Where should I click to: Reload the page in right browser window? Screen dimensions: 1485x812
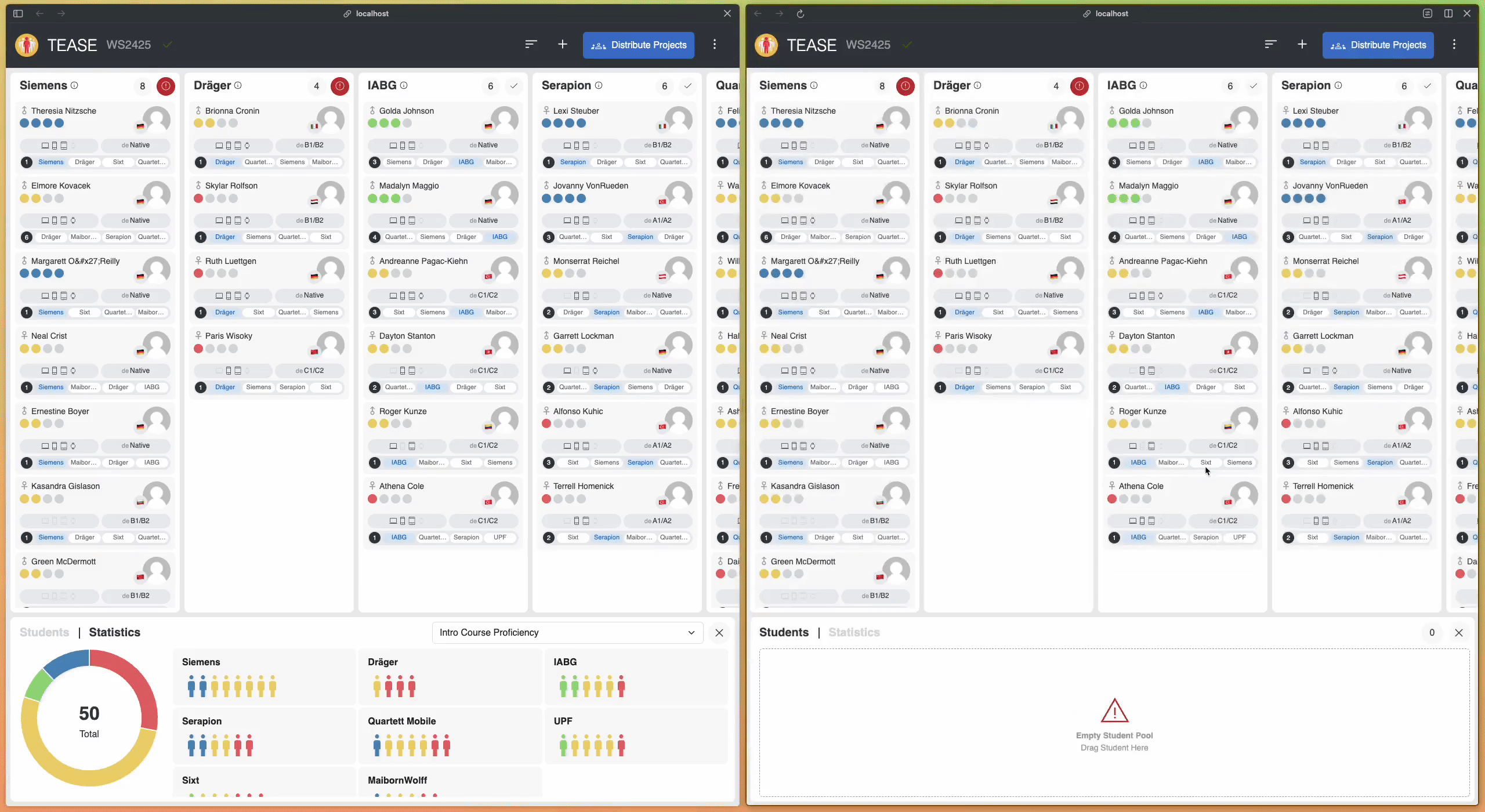click(x=800, y=13)
